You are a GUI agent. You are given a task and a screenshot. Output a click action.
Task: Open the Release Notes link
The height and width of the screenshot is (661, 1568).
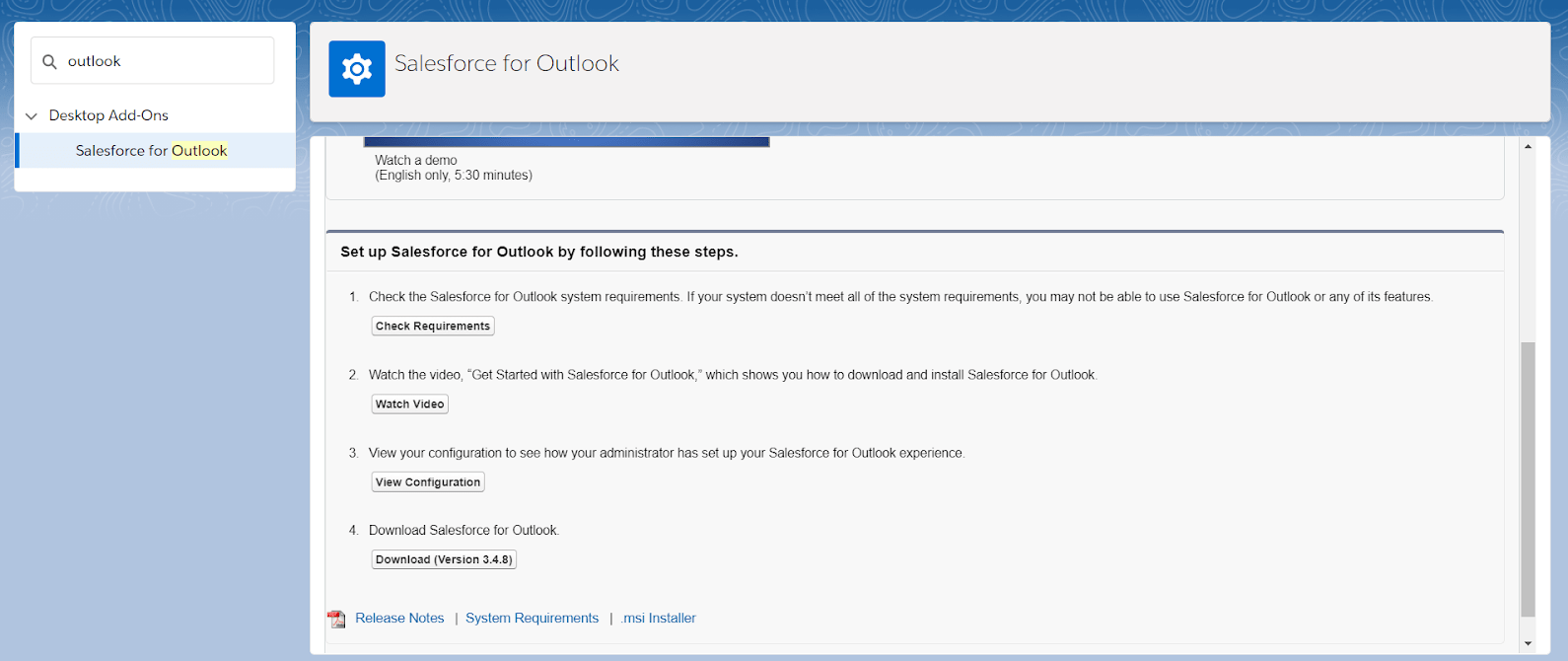coord(399,619)
